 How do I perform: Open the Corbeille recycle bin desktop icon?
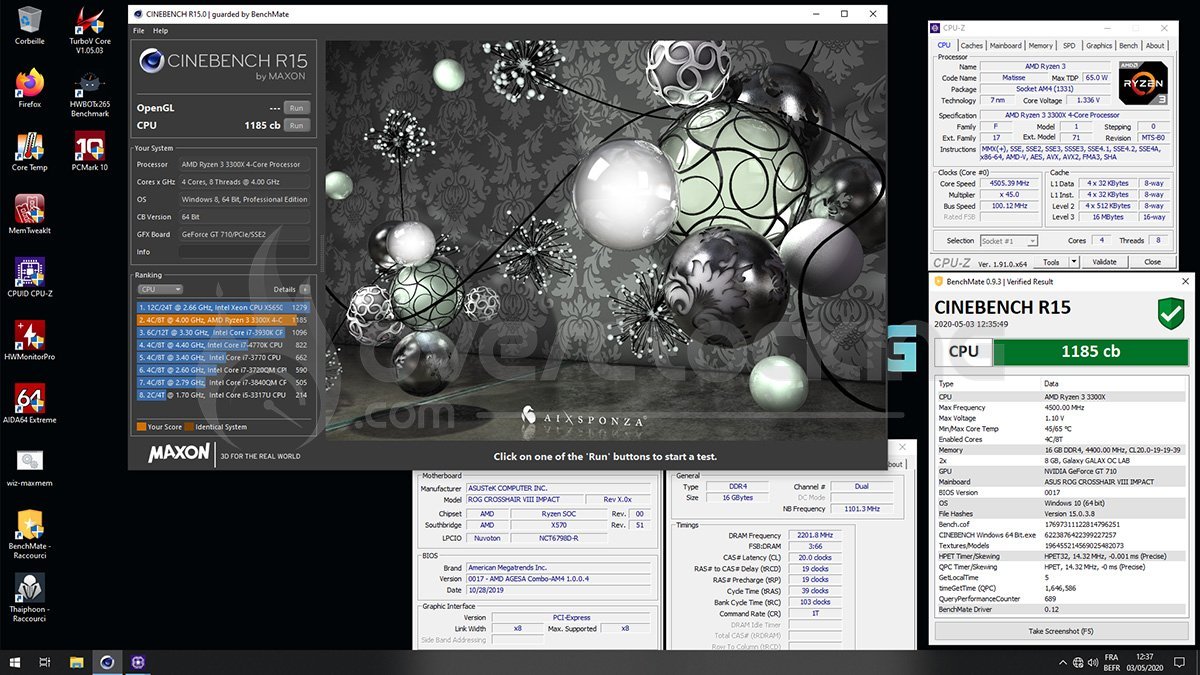tap(30, 25)
